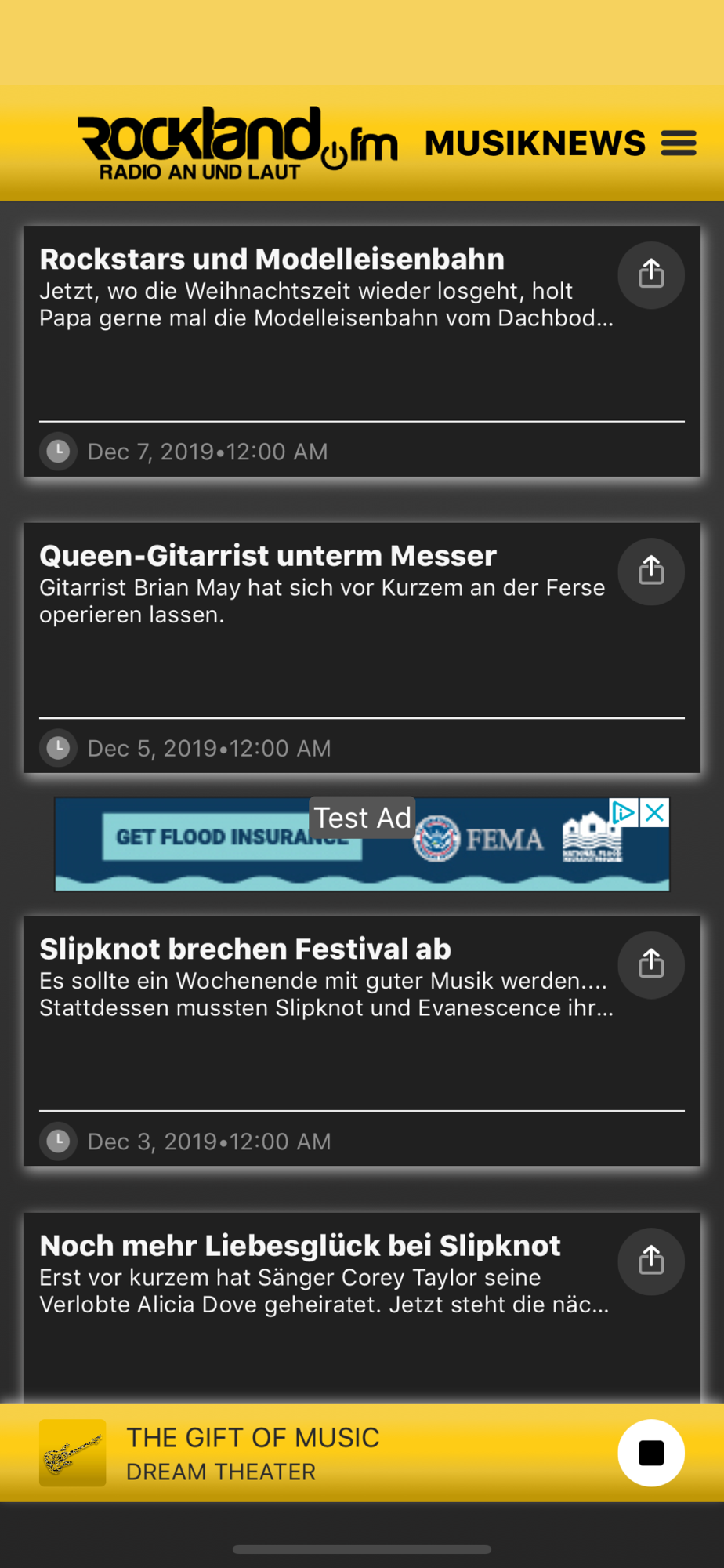Tap The Gift of Music track title
Screen dimensions: 724x1568
(x=253, y=1438)
